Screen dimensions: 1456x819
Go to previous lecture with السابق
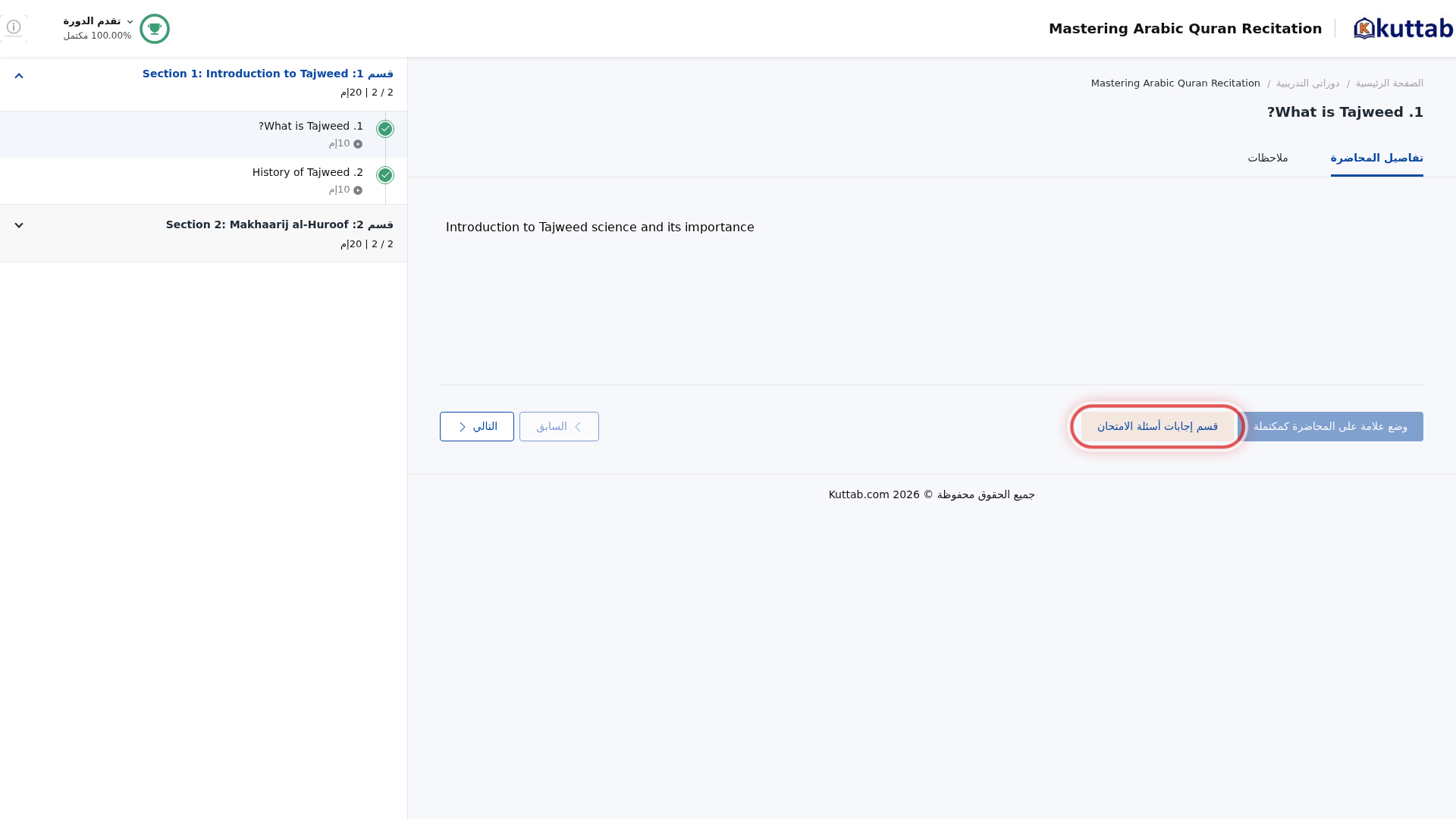tap(559, 426)
